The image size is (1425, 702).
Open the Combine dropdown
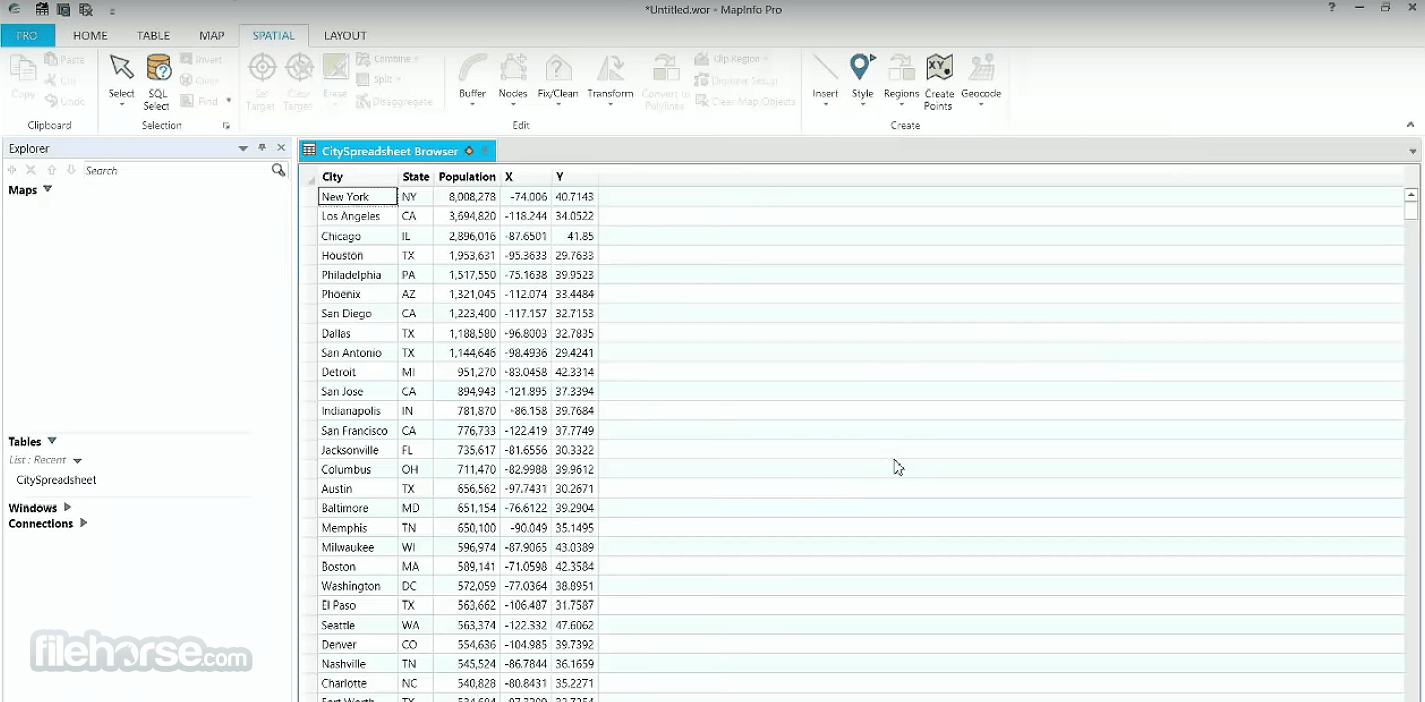click(x=416, y=60)
